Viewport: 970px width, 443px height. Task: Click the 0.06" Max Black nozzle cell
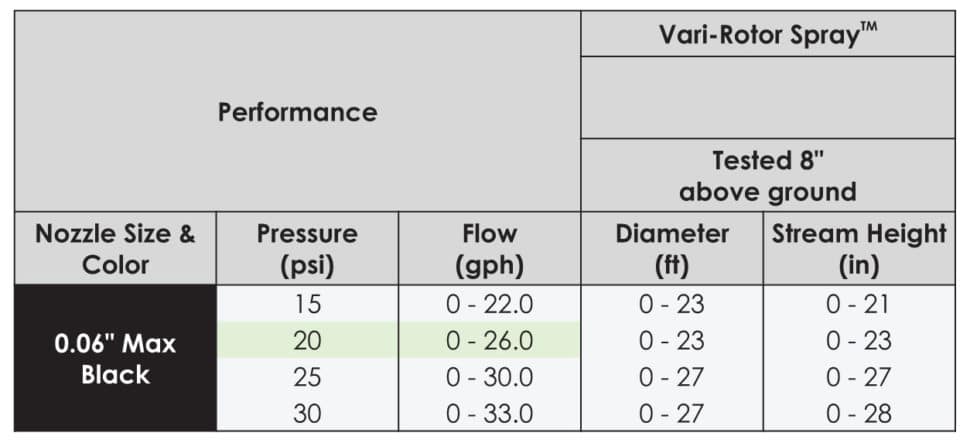coord(116,359)
